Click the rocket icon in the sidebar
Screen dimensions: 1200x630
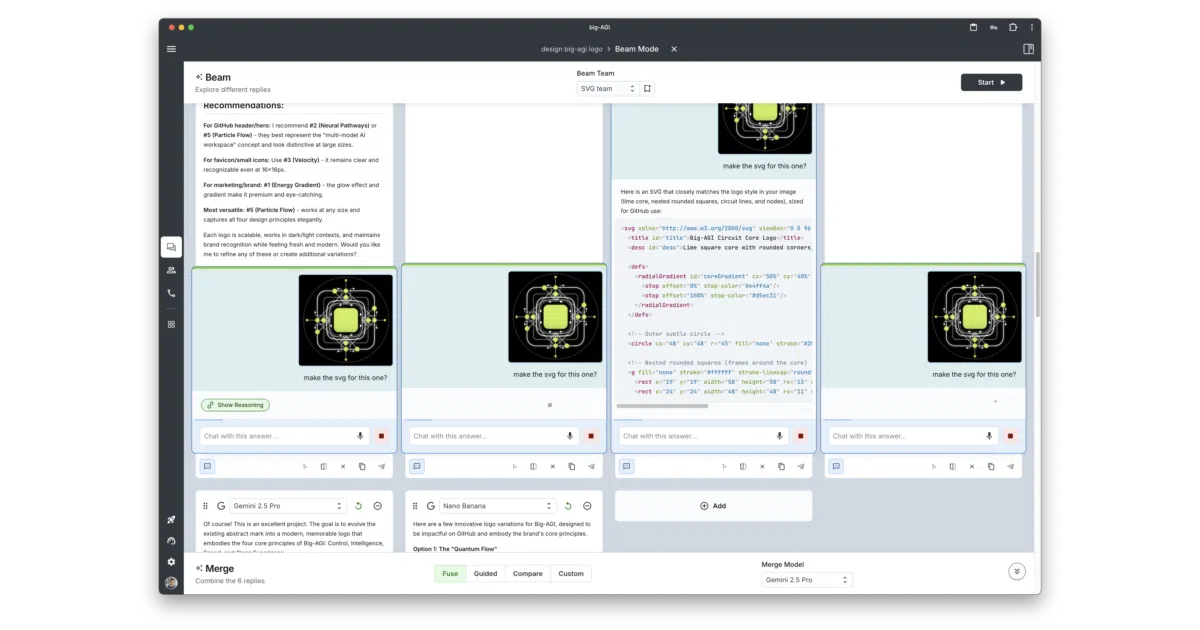click(x=171, y=520)
